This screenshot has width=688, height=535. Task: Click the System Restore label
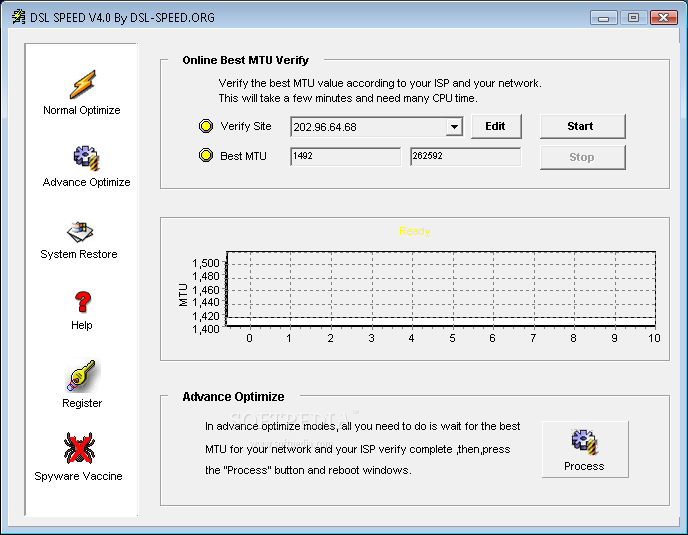[79, 254]
